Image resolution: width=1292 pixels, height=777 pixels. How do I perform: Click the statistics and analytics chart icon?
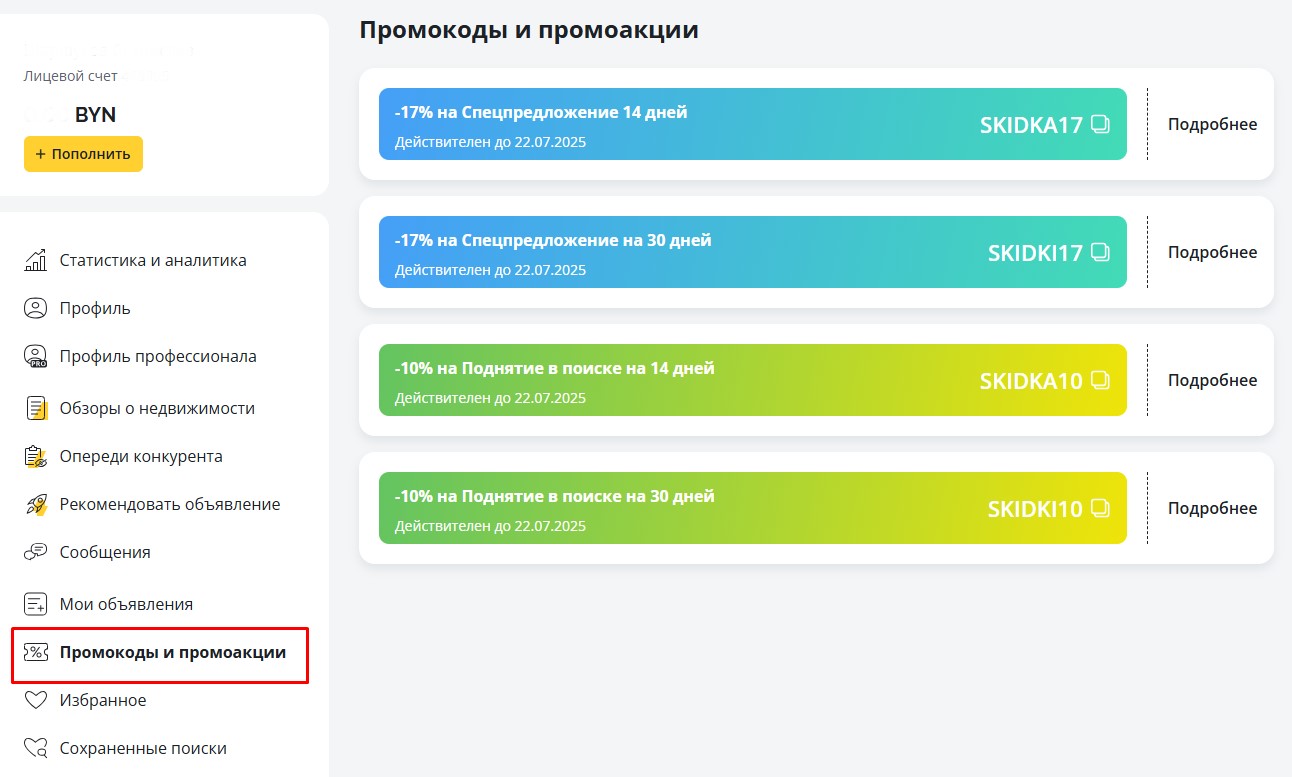click(x=36, y=260)
